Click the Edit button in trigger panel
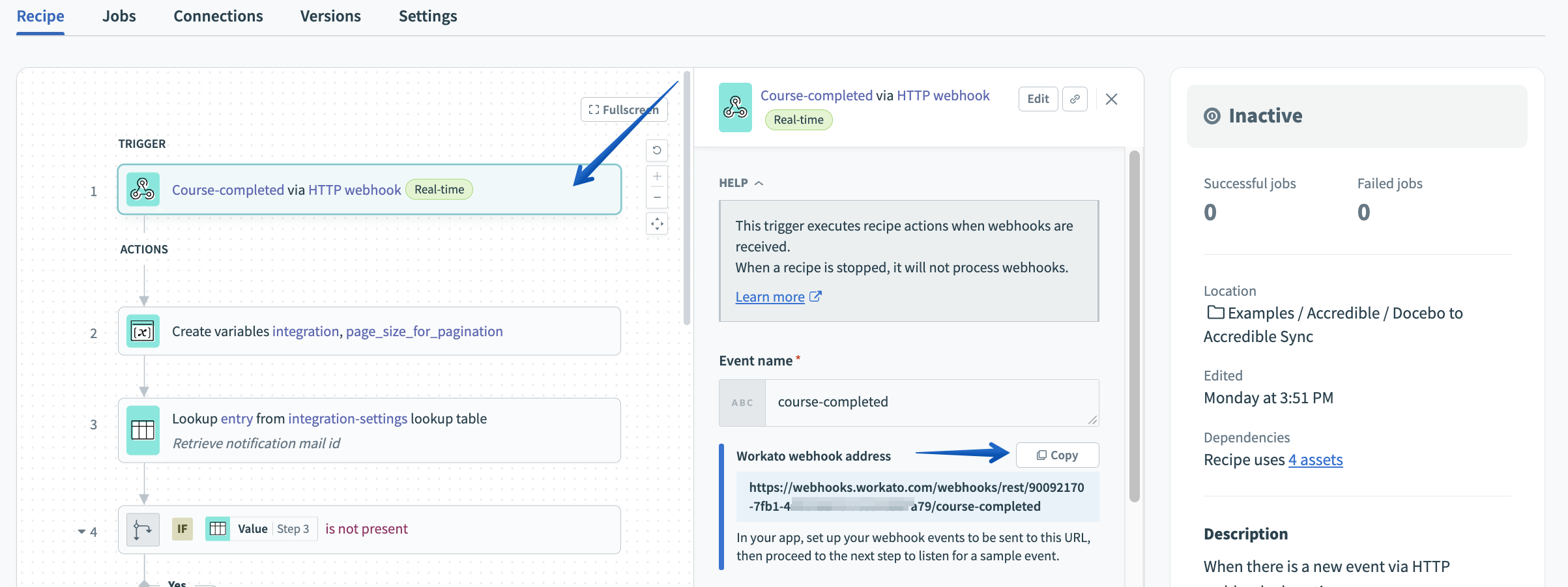Image resolution: width=1568 pixels, height=587 pixels. (x=1038, y=99)
